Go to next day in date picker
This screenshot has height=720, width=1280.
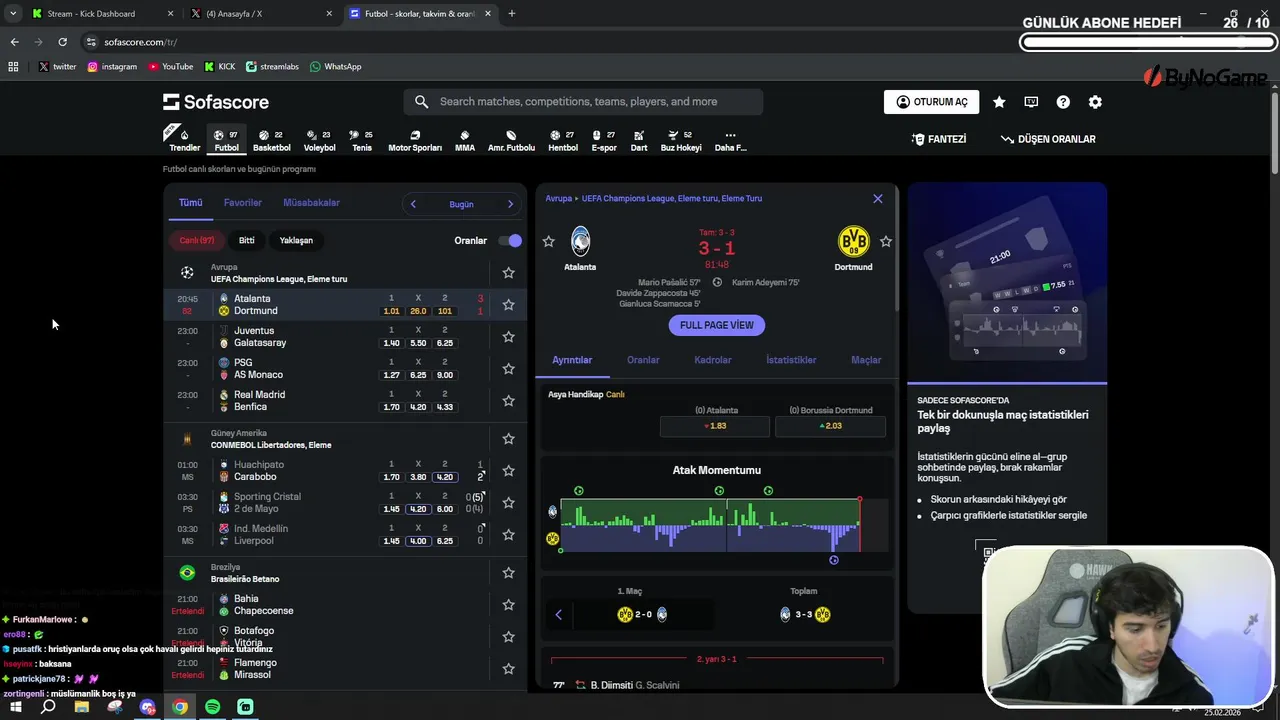pyautogui.click(x=510, y=204)
